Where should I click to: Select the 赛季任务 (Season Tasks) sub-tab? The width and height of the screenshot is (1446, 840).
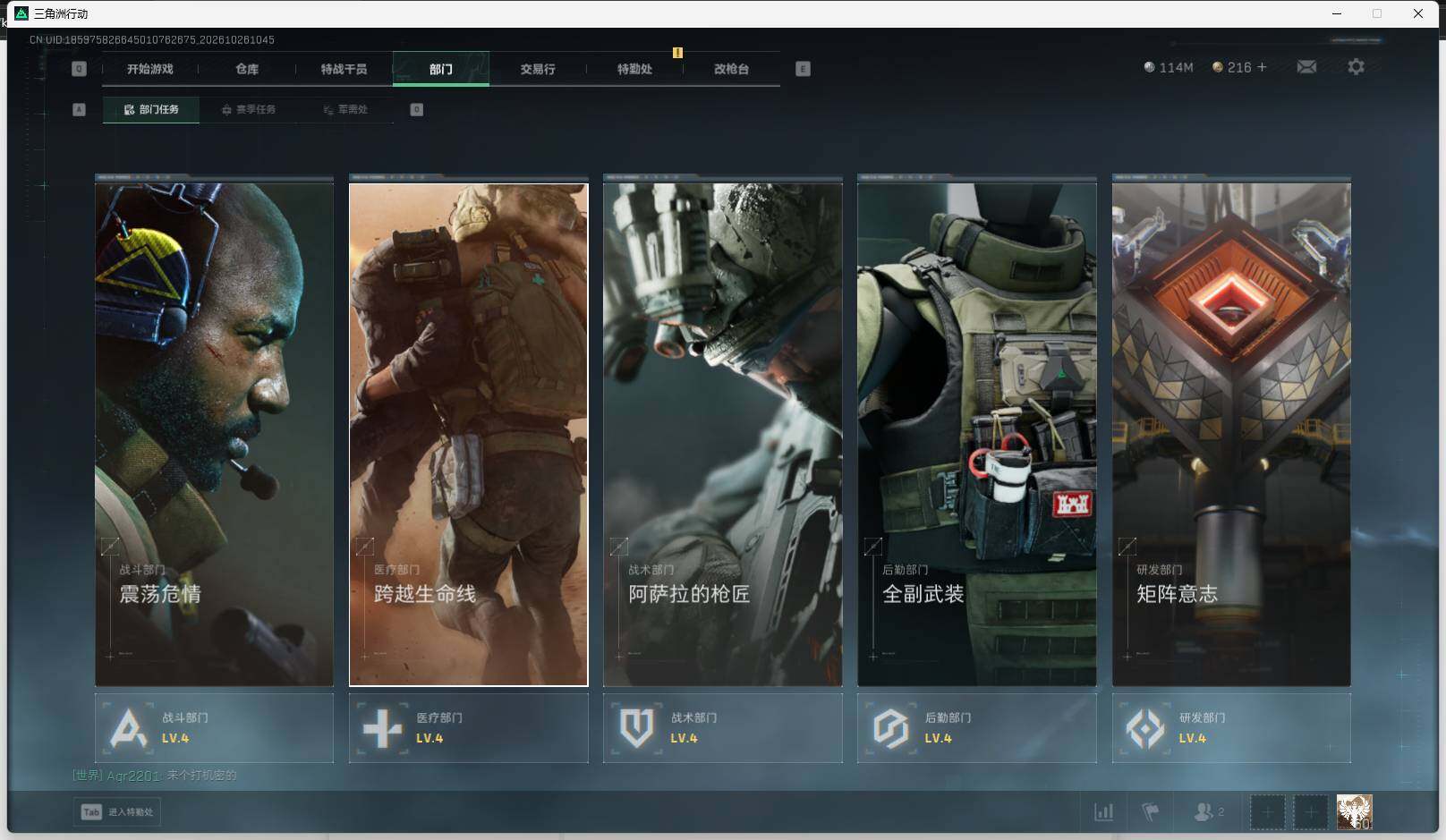pos(249,109)
